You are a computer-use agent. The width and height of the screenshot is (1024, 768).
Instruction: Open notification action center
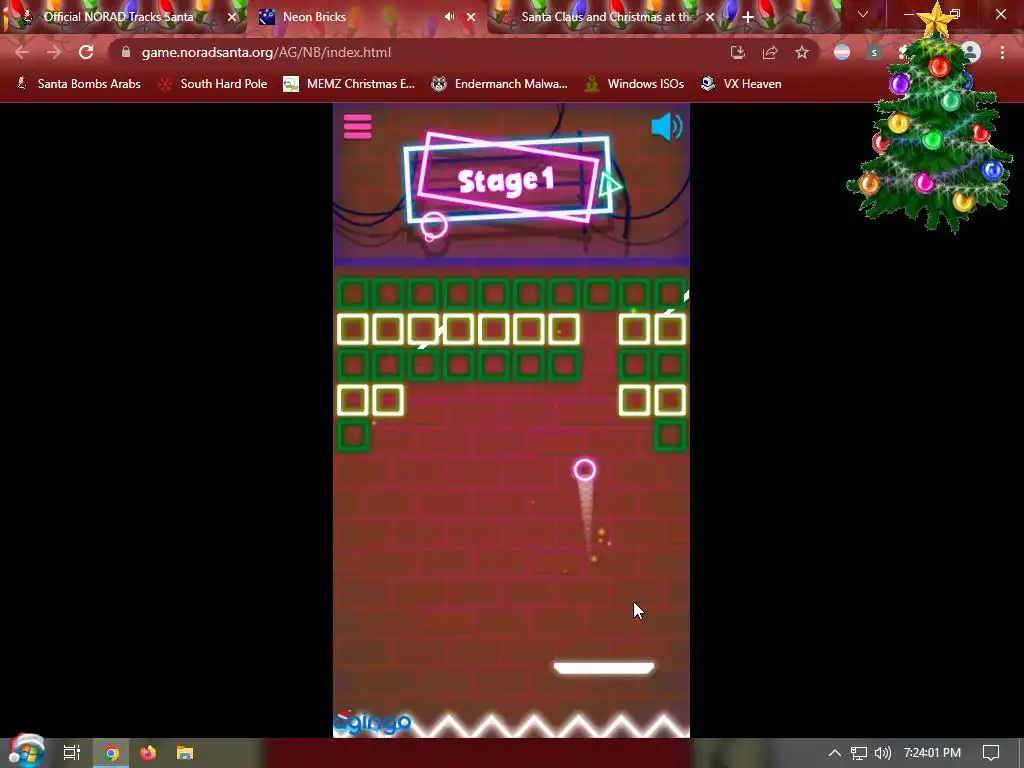click(x=991, y=753)
